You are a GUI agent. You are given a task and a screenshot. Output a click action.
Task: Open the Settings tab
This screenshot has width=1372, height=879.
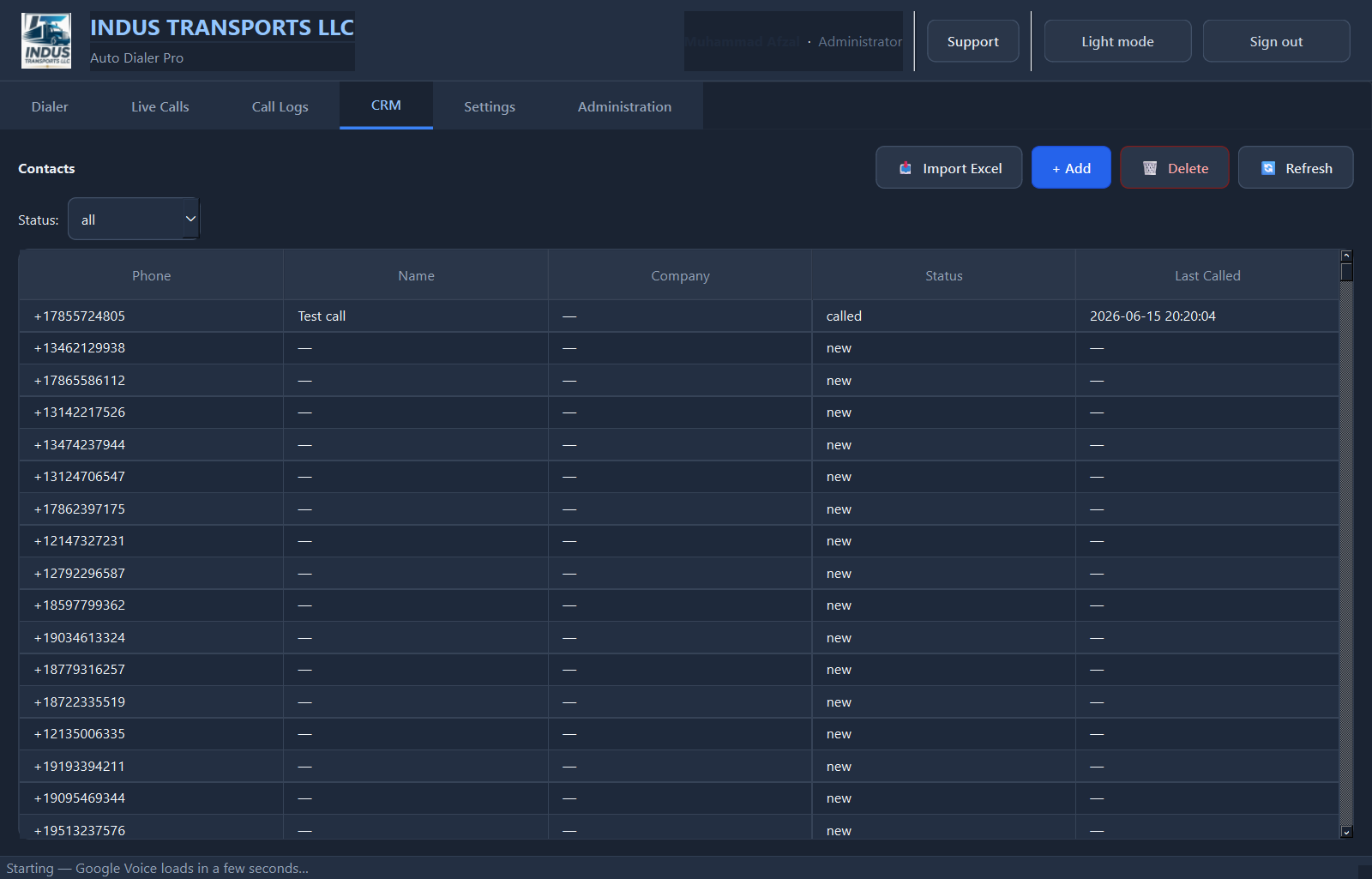tap(490, 106)
